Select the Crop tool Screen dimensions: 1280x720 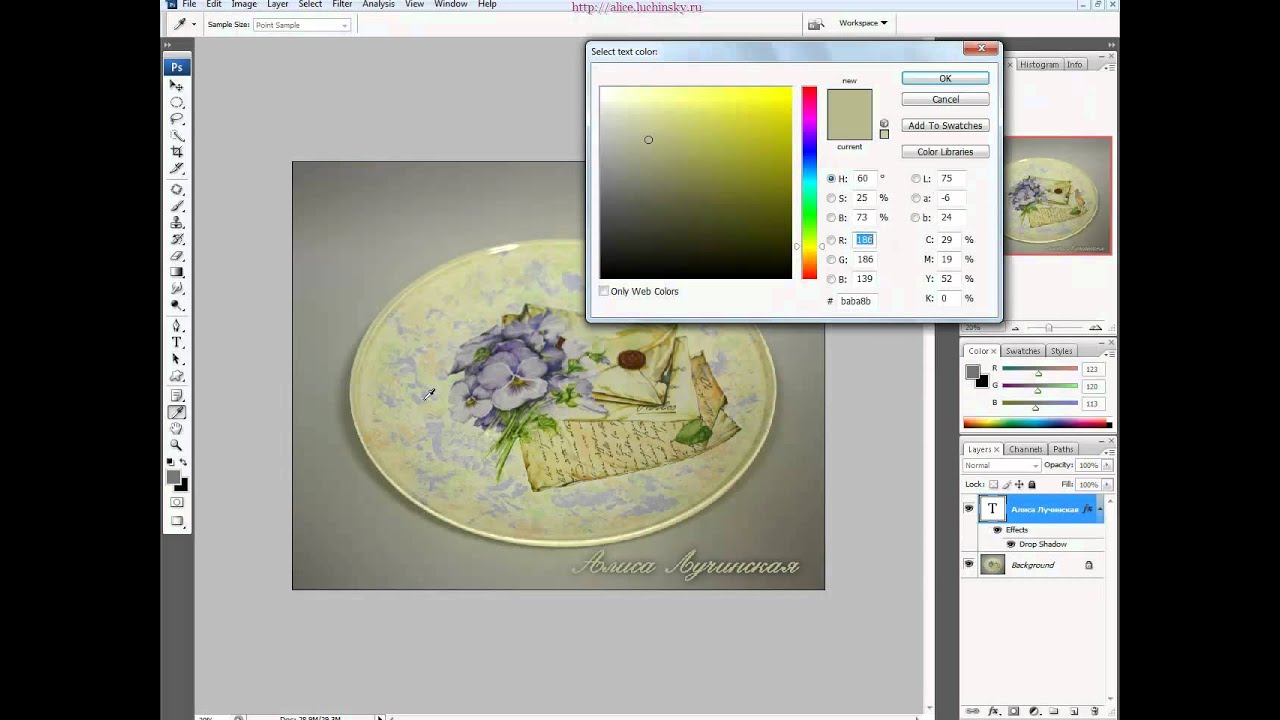pyautogui.click(x=177, y=152)
